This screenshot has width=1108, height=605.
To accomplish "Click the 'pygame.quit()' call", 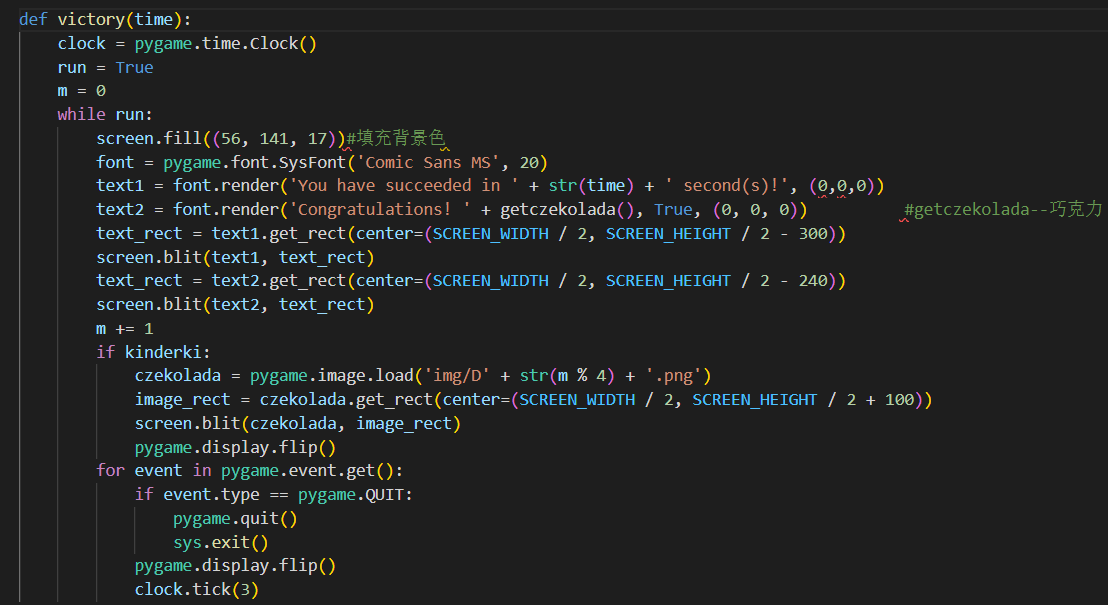I will [235, 518].
